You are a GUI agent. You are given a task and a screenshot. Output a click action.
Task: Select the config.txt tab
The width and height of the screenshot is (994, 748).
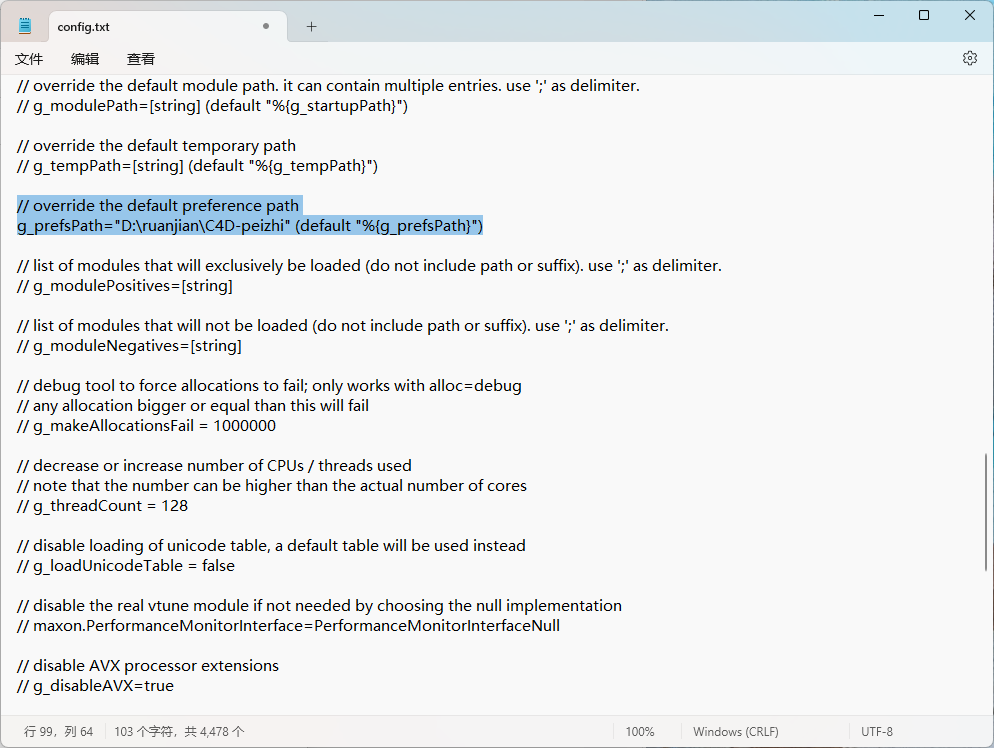pyautogui.click(x=168, y=27)
